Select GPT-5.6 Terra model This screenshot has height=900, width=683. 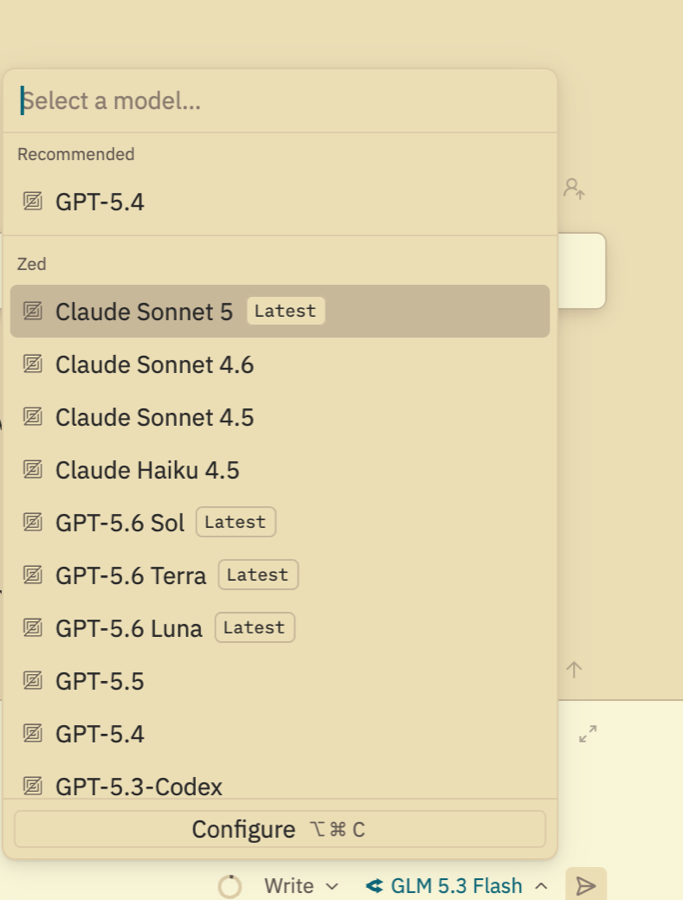pos(280,575)
